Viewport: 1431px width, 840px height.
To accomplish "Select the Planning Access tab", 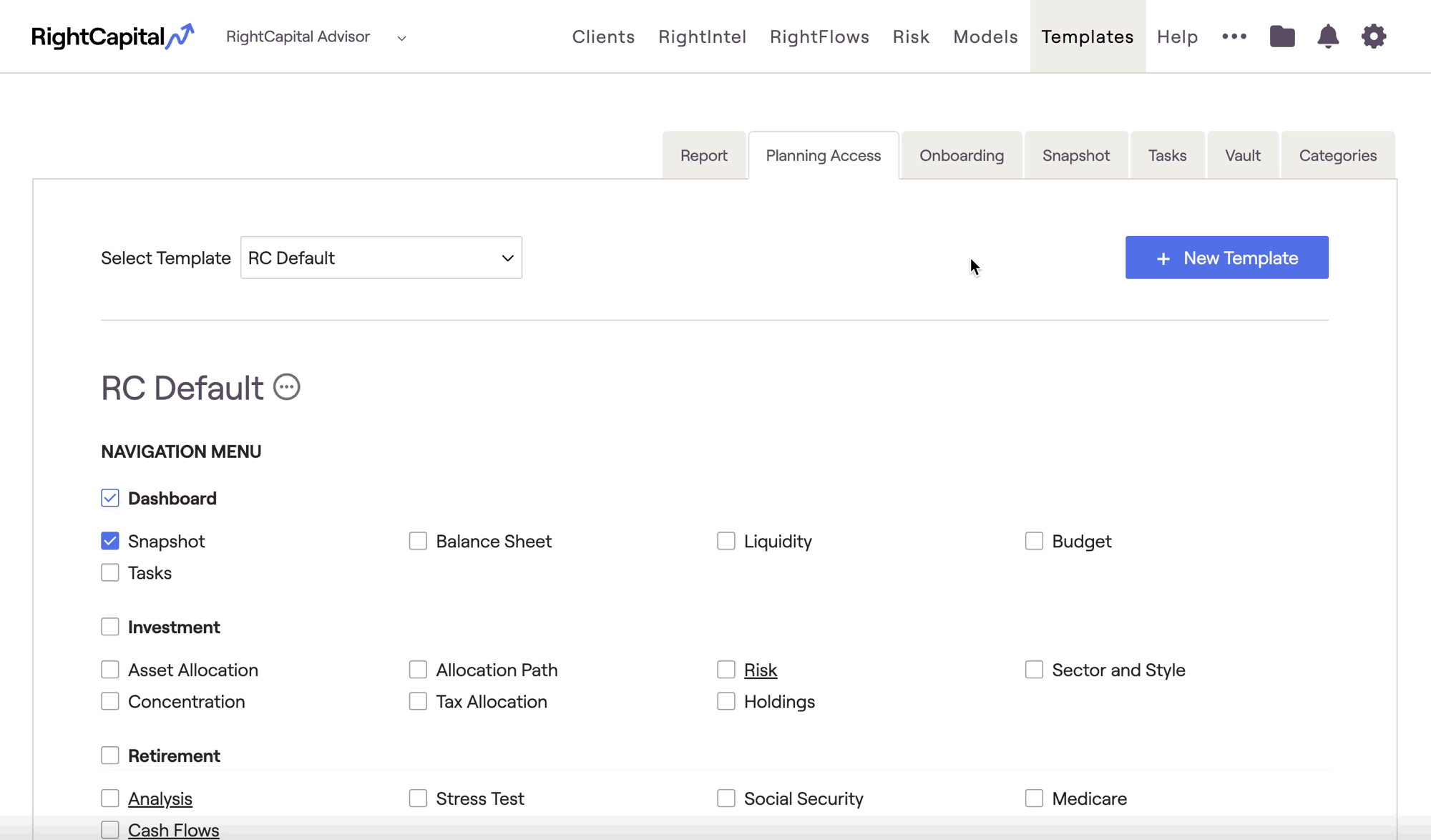I will click(x=824, y=155).
